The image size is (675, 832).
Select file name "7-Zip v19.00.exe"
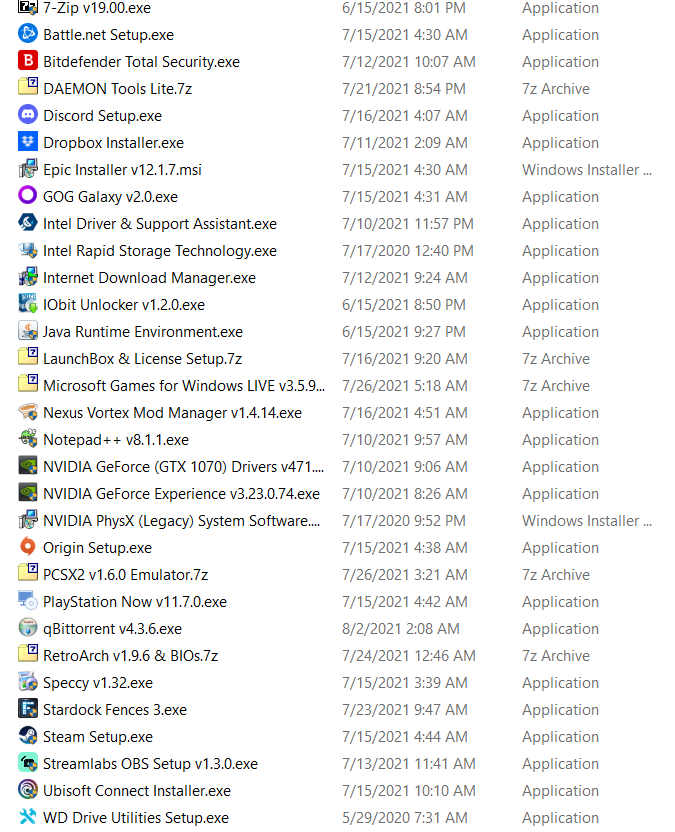point(97,8)
